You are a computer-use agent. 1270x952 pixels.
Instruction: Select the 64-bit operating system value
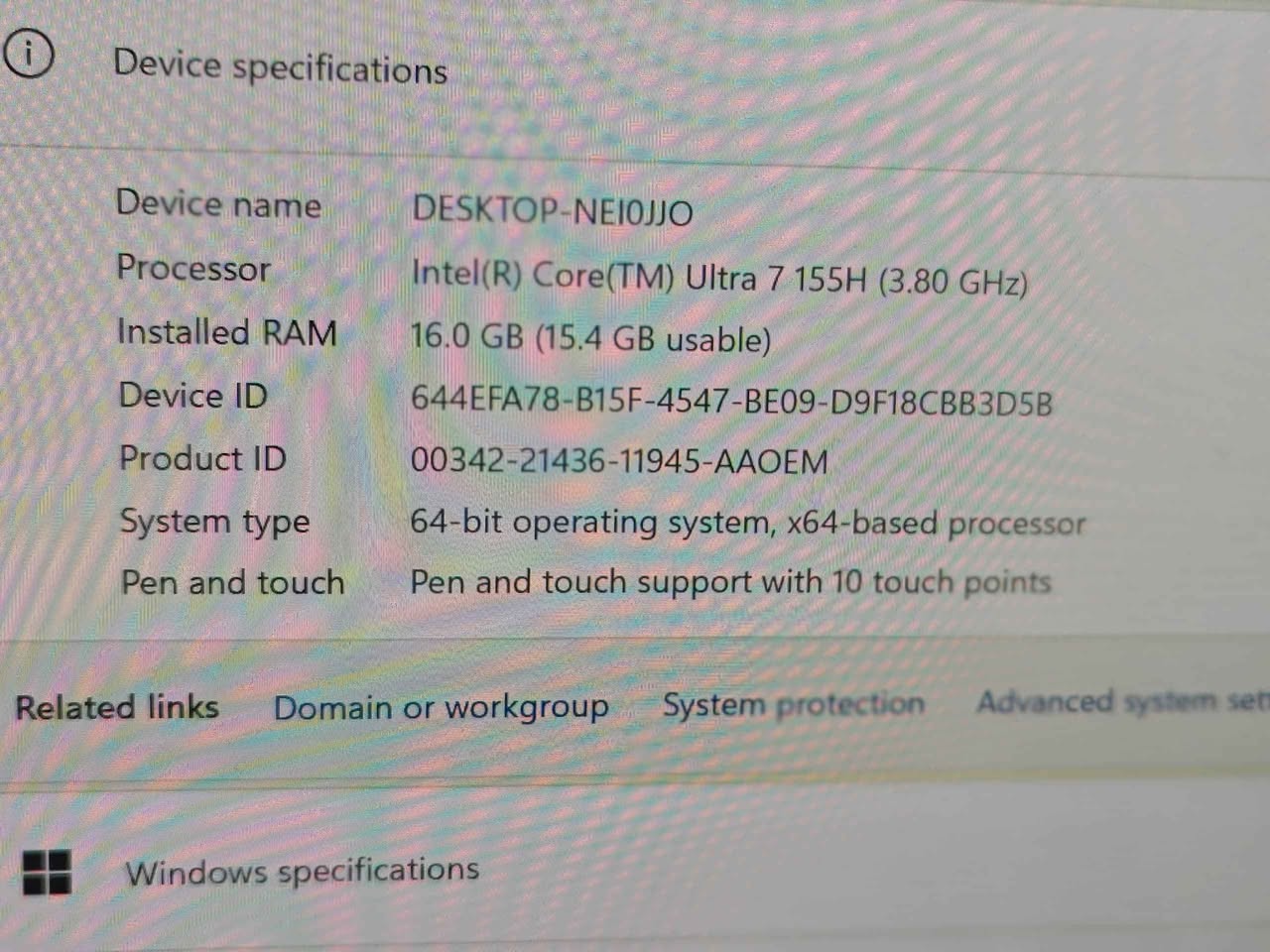[748, 523]
